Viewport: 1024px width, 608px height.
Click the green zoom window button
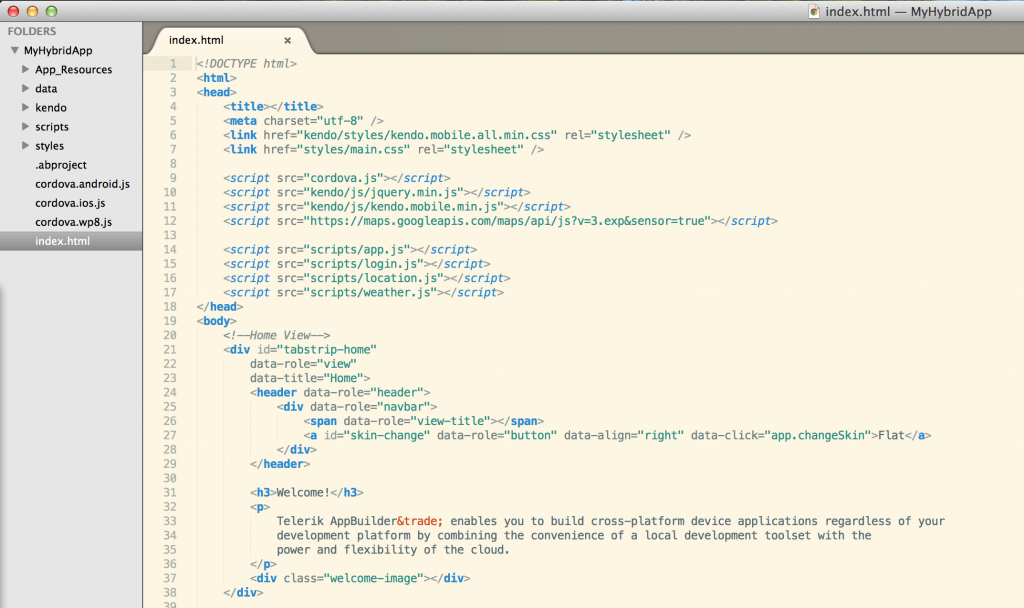52,11
